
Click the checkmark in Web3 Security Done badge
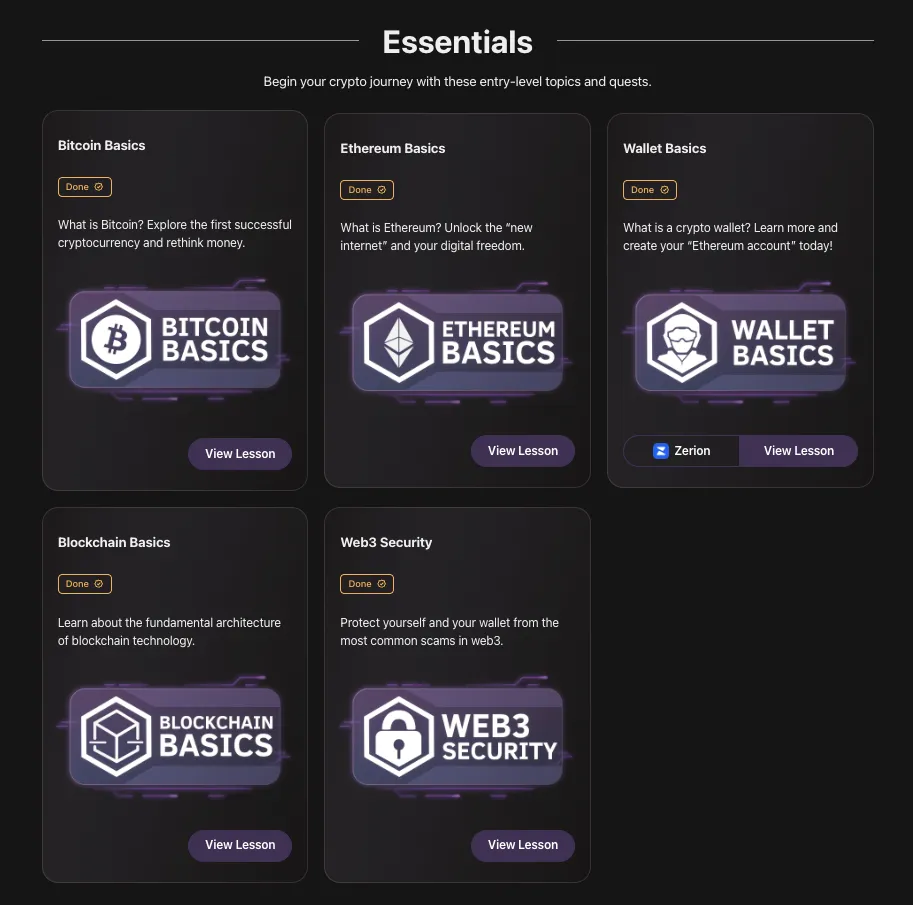(x=381, y=584)
